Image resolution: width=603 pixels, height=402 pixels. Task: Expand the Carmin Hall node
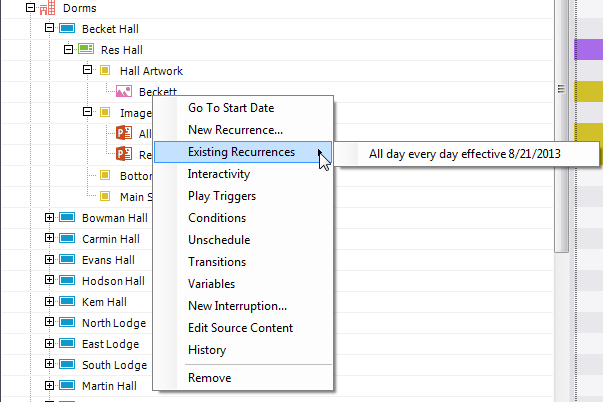coord(49,238)
